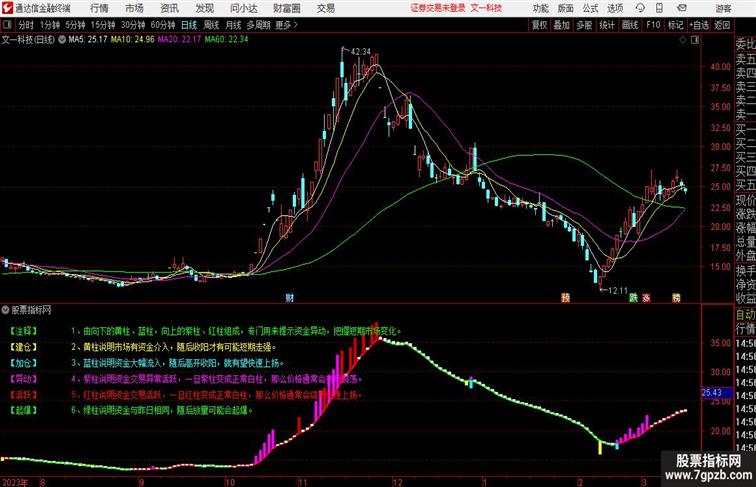Click the 返回 back button
This screenshot has width=756, height=487.
(x=722, y=25)
